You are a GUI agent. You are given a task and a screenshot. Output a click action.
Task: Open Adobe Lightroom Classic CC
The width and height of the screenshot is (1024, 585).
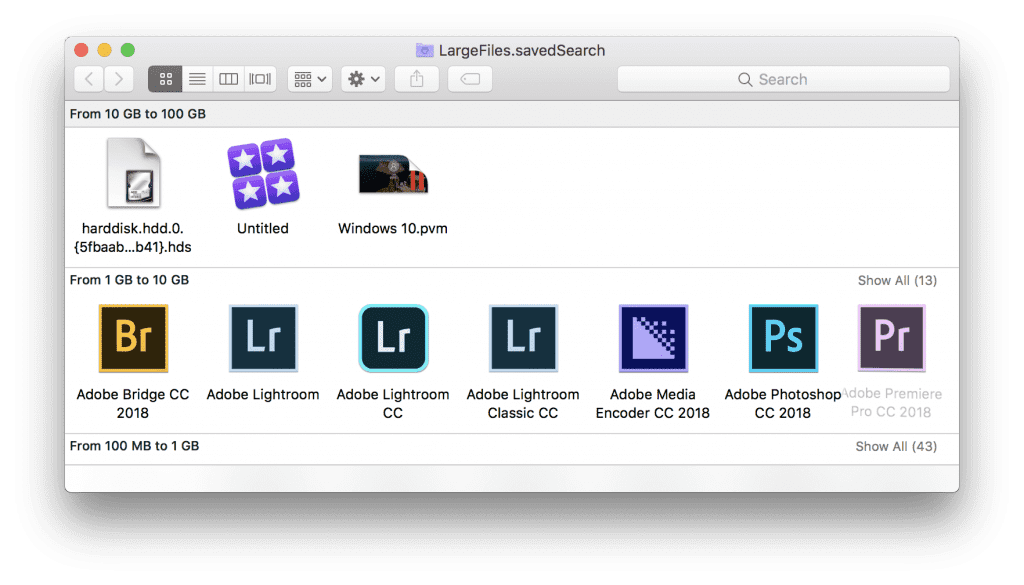pyautogui.click(x=523, y=338)
